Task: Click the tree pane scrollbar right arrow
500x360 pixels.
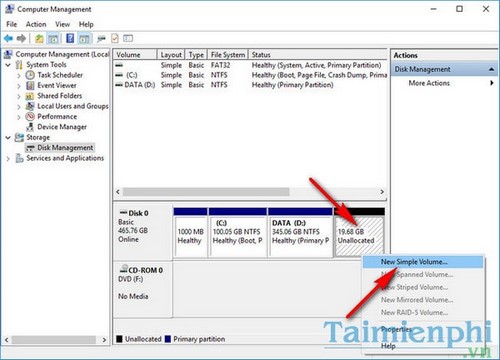Action: 104,340
